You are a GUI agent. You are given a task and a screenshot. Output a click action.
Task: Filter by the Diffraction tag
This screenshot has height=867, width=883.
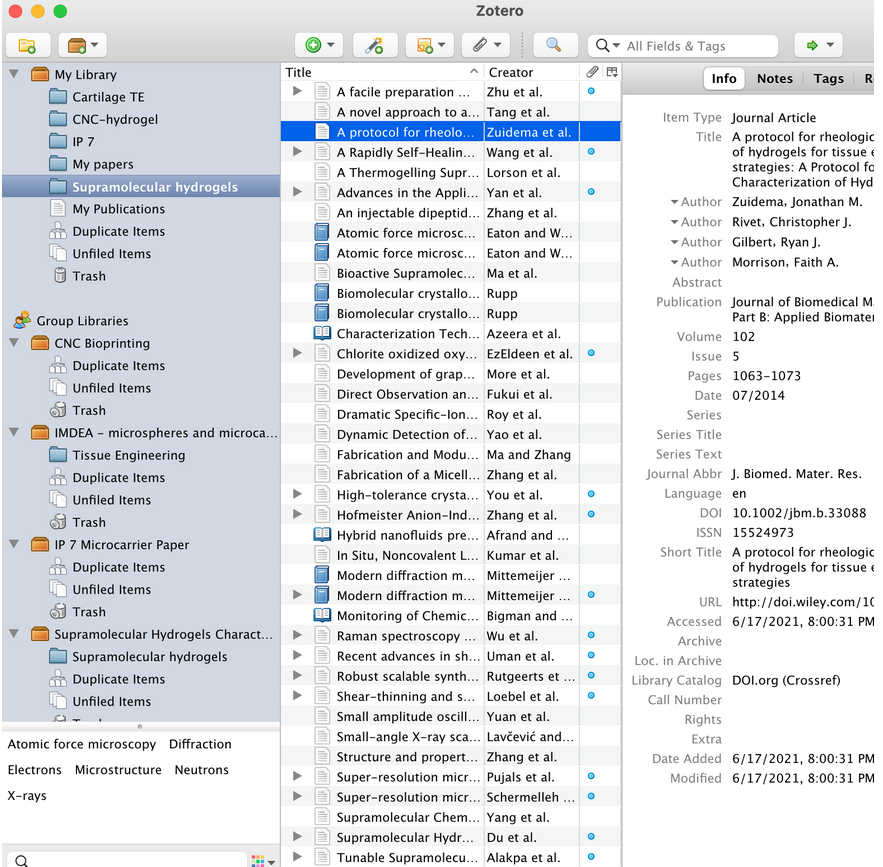[x=200, y=744]
